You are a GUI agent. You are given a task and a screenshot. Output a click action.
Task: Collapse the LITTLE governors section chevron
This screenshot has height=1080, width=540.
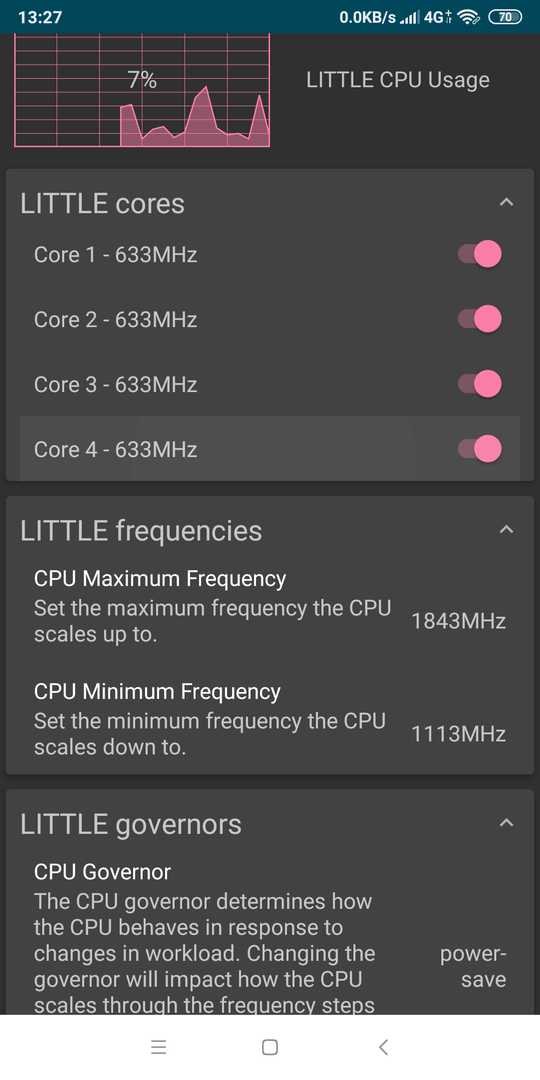click(x=506, y=823)
